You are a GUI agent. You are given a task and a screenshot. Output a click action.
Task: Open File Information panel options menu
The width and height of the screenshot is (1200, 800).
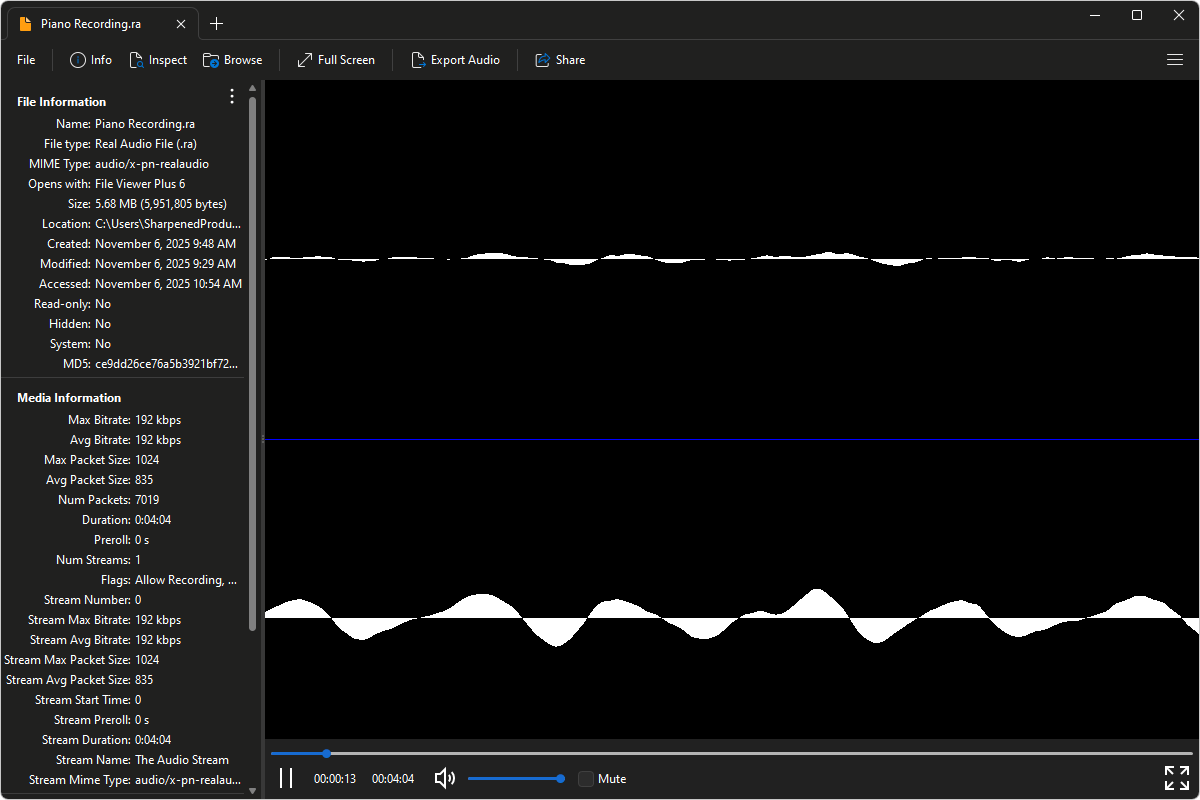[232, 96]
